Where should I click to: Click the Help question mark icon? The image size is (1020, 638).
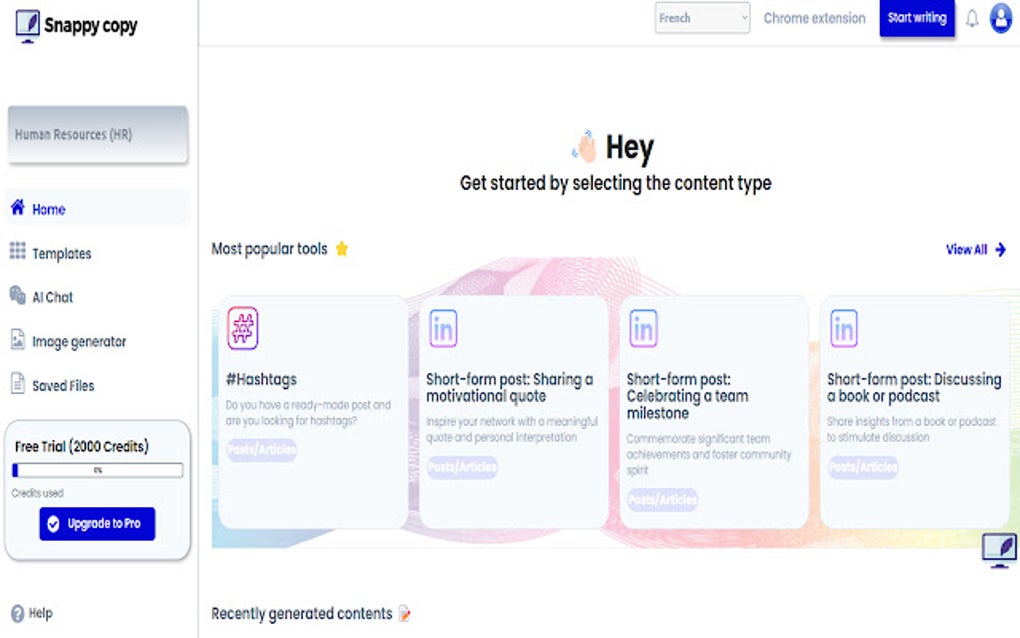point(17,613)
